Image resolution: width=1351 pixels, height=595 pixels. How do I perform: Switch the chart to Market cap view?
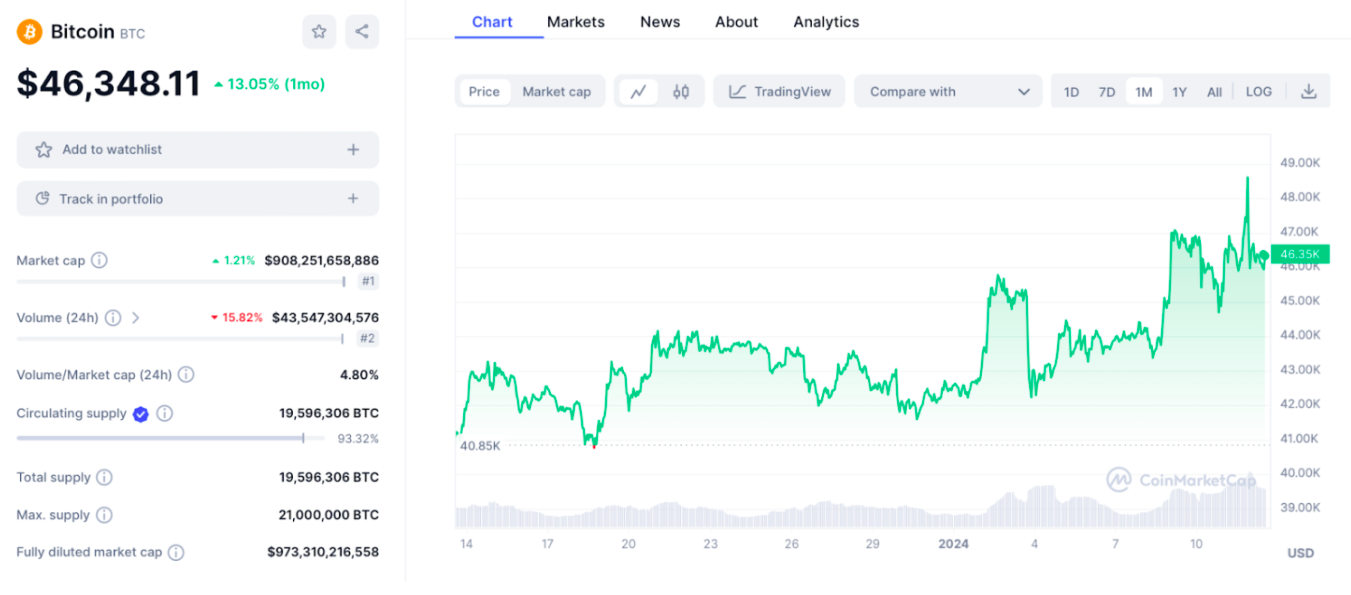pos(556,91)
